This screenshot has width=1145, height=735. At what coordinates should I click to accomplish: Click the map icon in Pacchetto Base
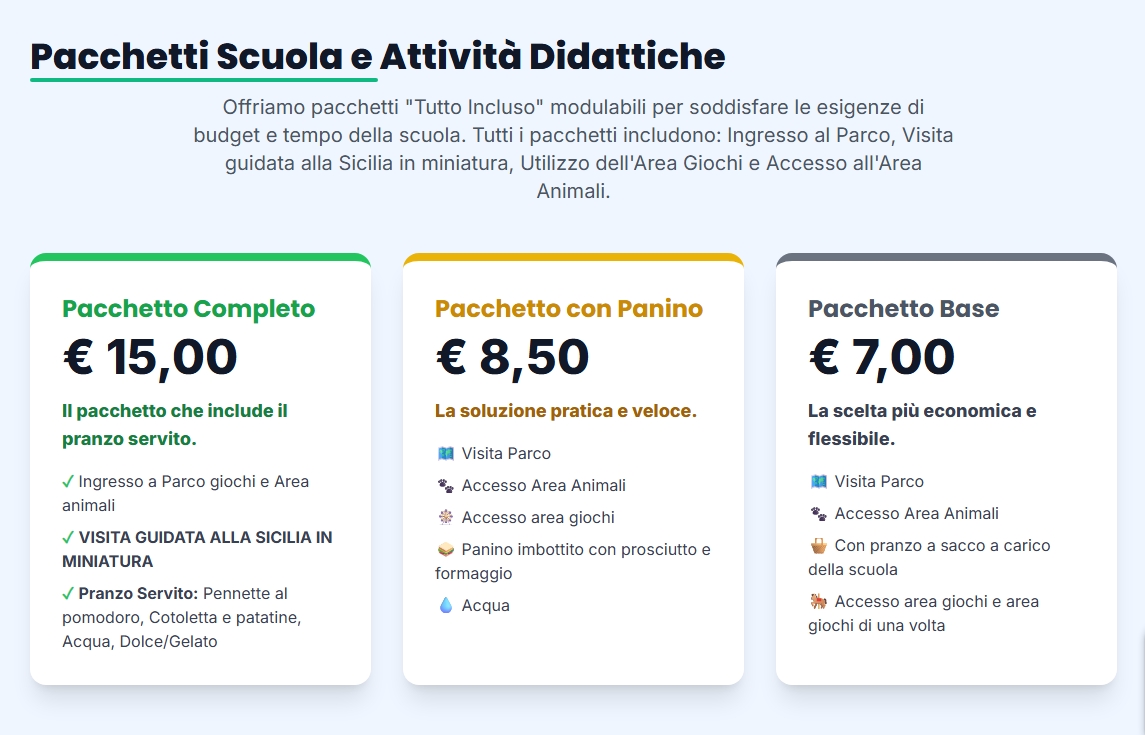pos(819,482)
